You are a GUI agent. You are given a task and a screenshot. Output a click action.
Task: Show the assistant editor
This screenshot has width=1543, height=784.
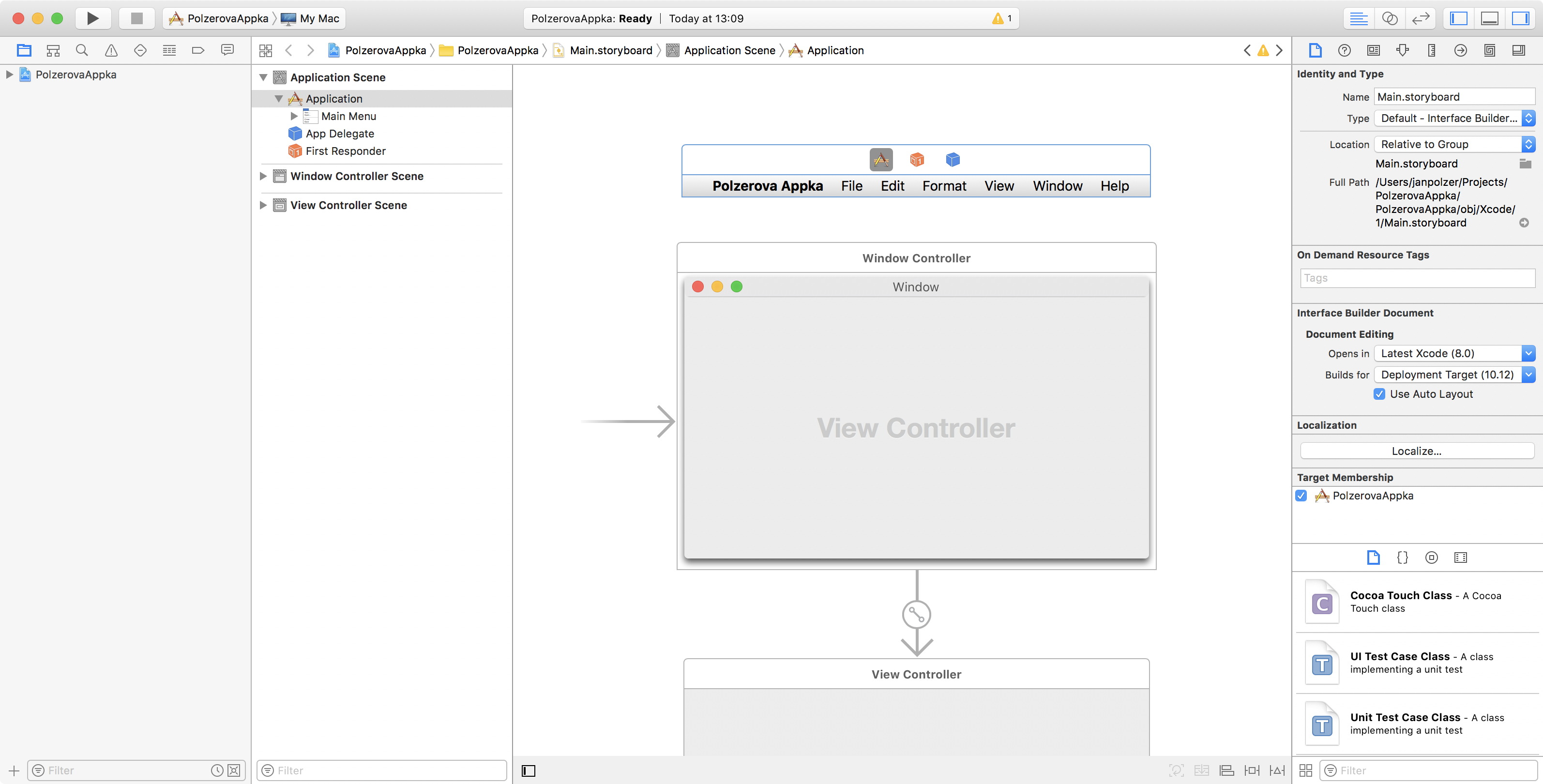[x=1390, y=18]
